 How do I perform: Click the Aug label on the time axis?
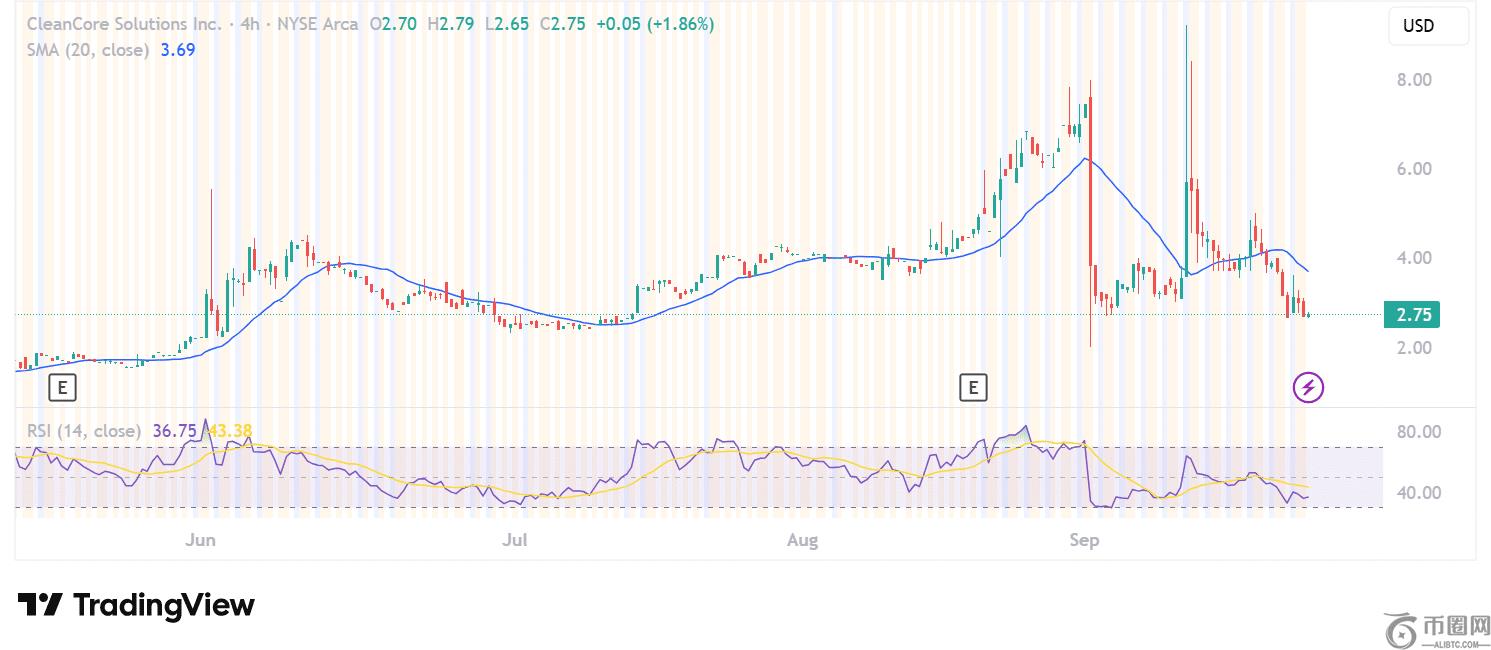click(x=802, y=541)
